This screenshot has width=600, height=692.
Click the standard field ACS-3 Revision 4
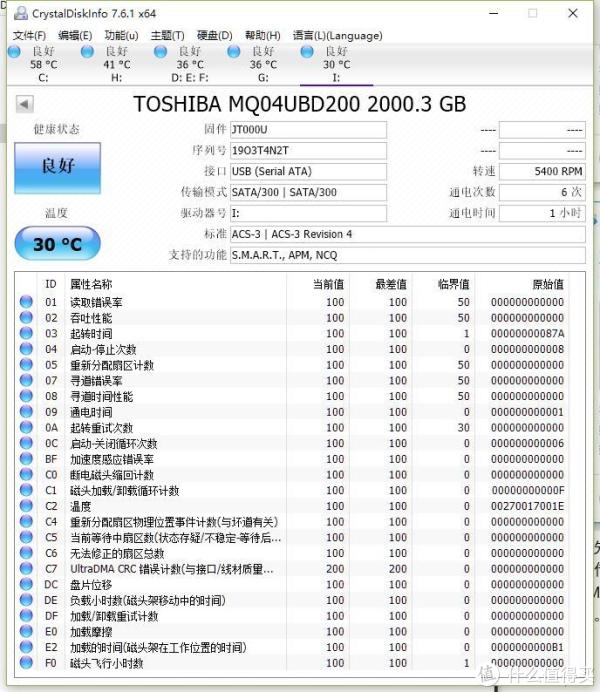(408, 234)
